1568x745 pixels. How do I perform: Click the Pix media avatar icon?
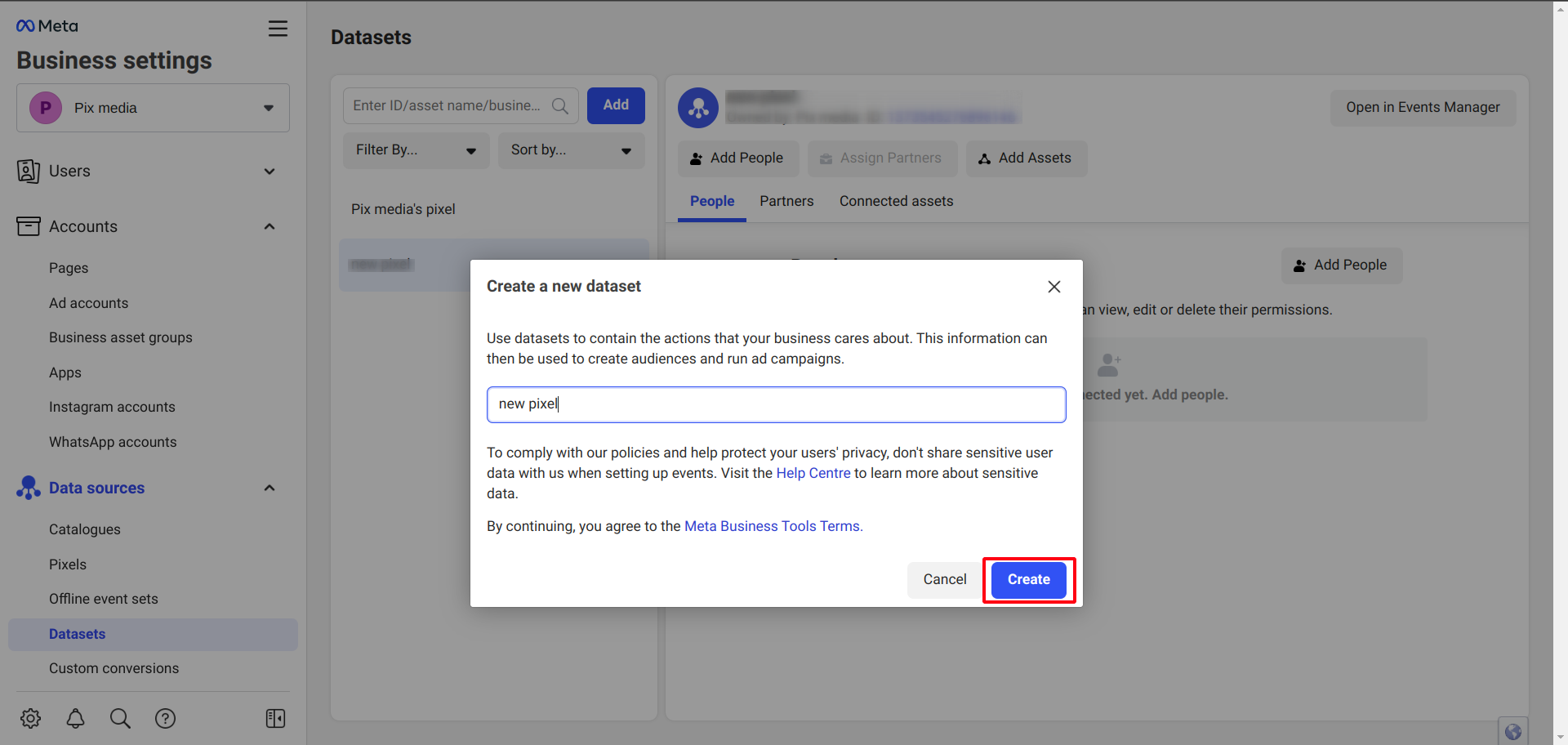[46, 108]
